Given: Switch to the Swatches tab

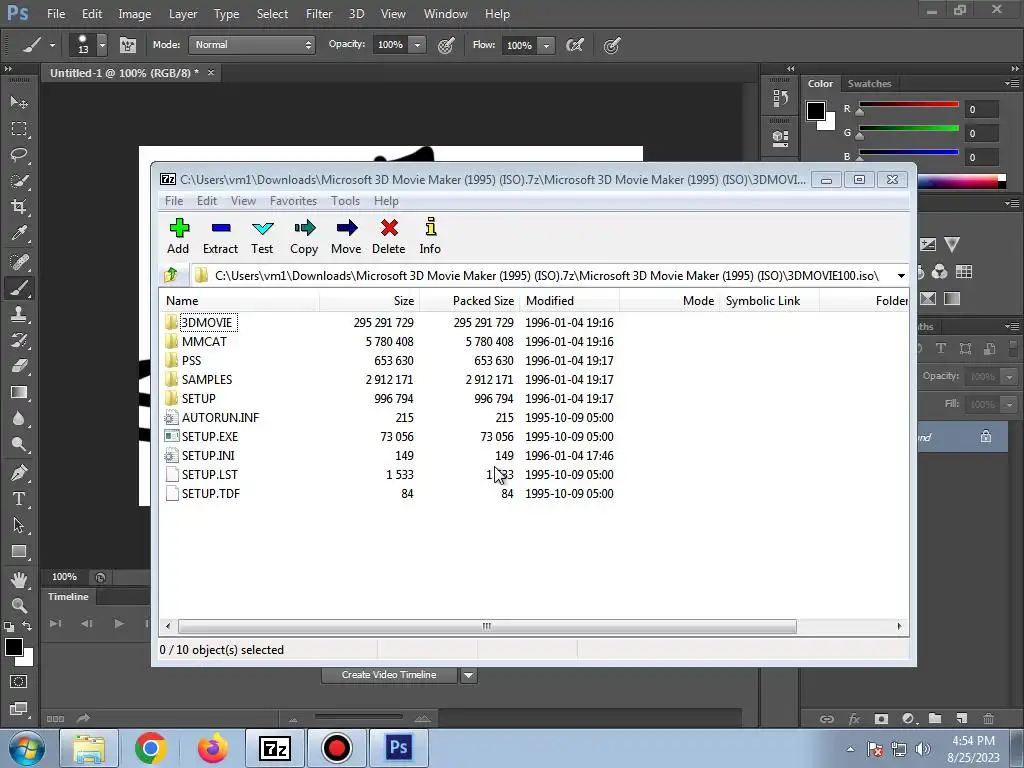Looking at the screenshot, I should coord(869,84).
